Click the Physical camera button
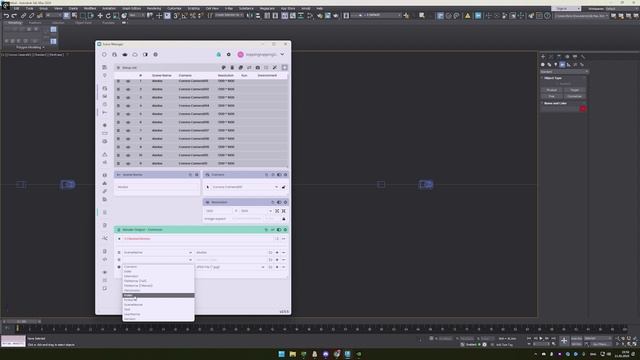This screenshot has height=360, width=640. [x=551, y=90]
